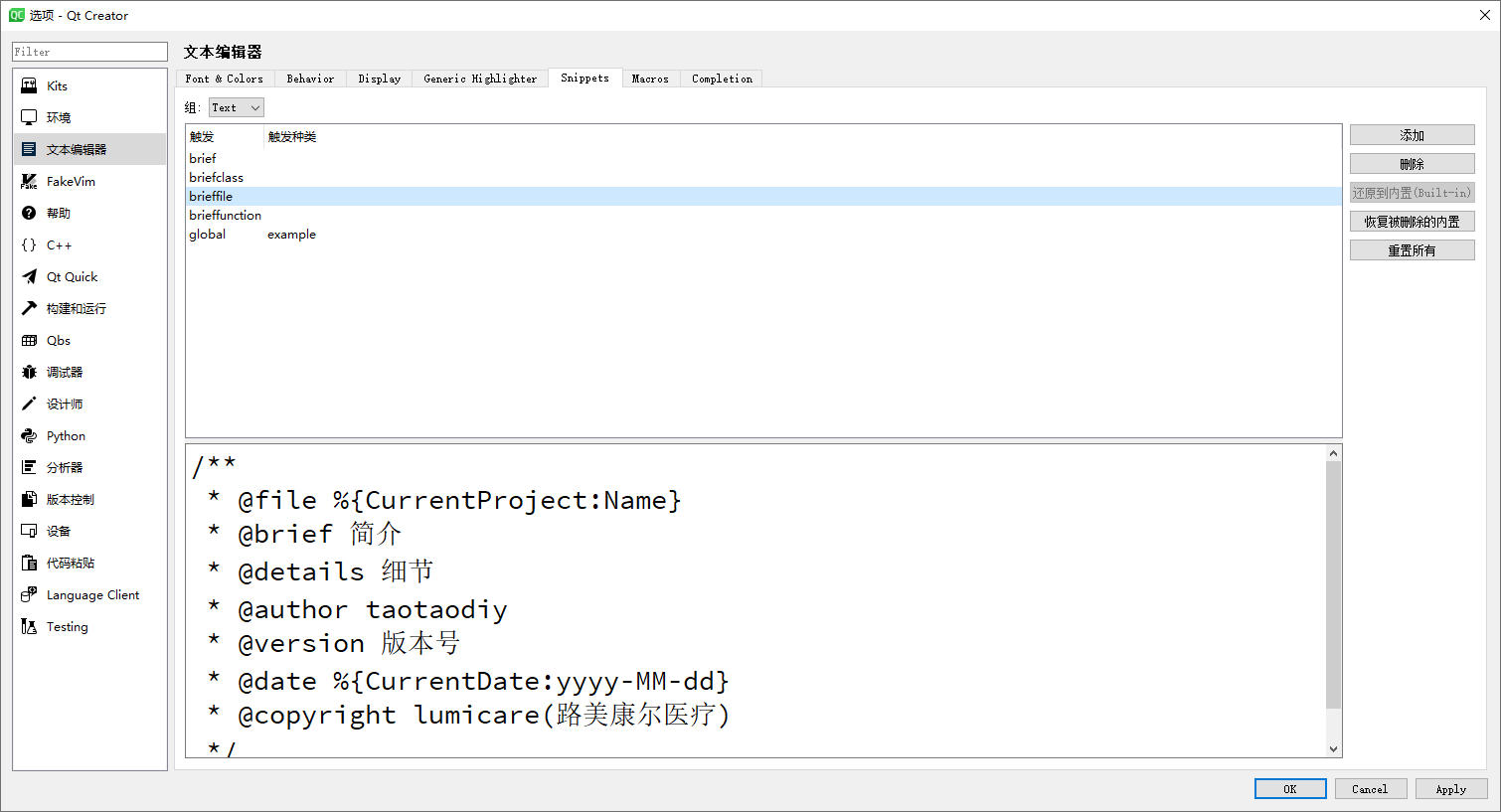Select the brieffile snippet row

click(763, 196)
